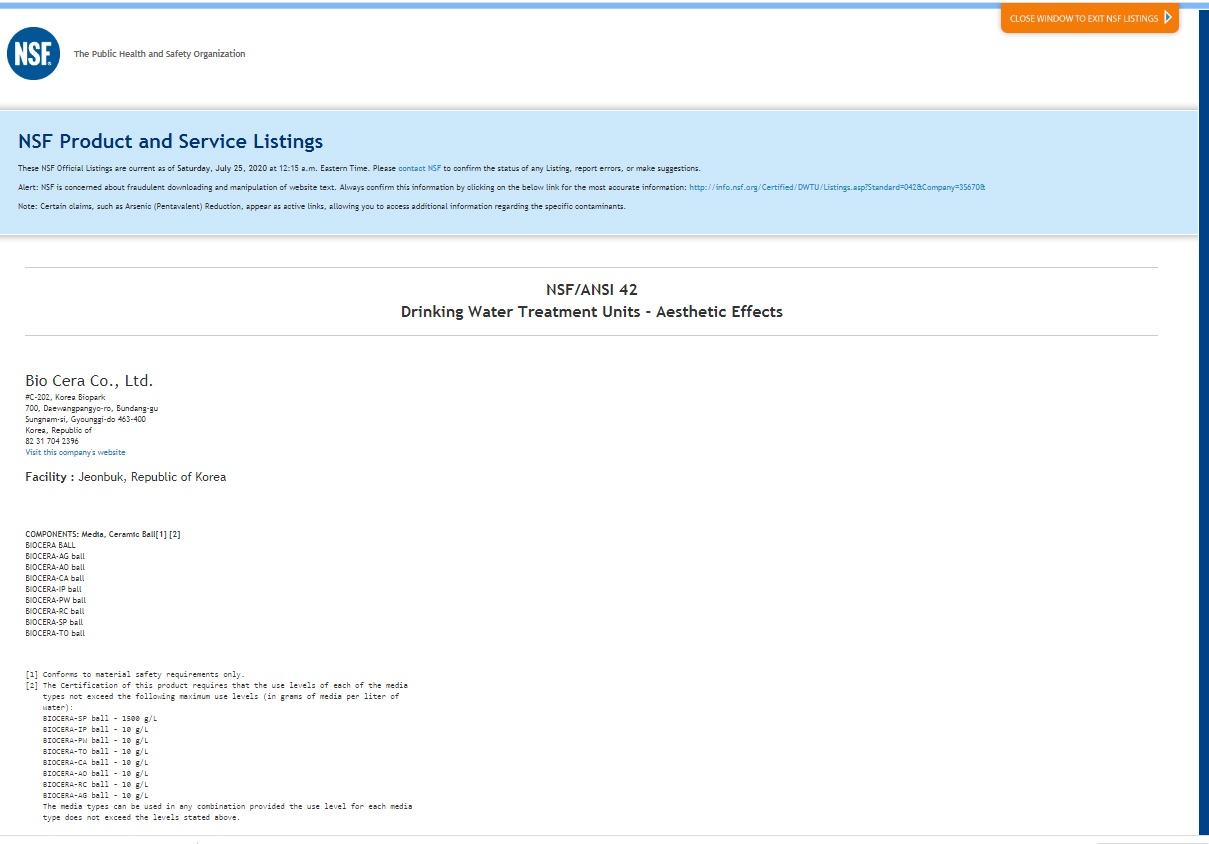This screenshot has height=844, width=1209.
Task: Click the company phone number 82 31 704 2396
Action: [x=52, y=441]
